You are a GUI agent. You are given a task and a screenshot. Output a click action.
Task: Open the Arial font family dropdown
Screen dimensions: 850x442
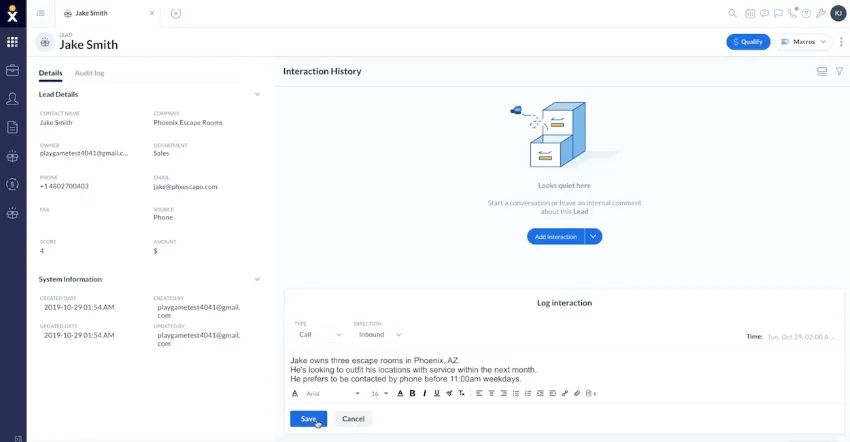[x=333, y=393]
